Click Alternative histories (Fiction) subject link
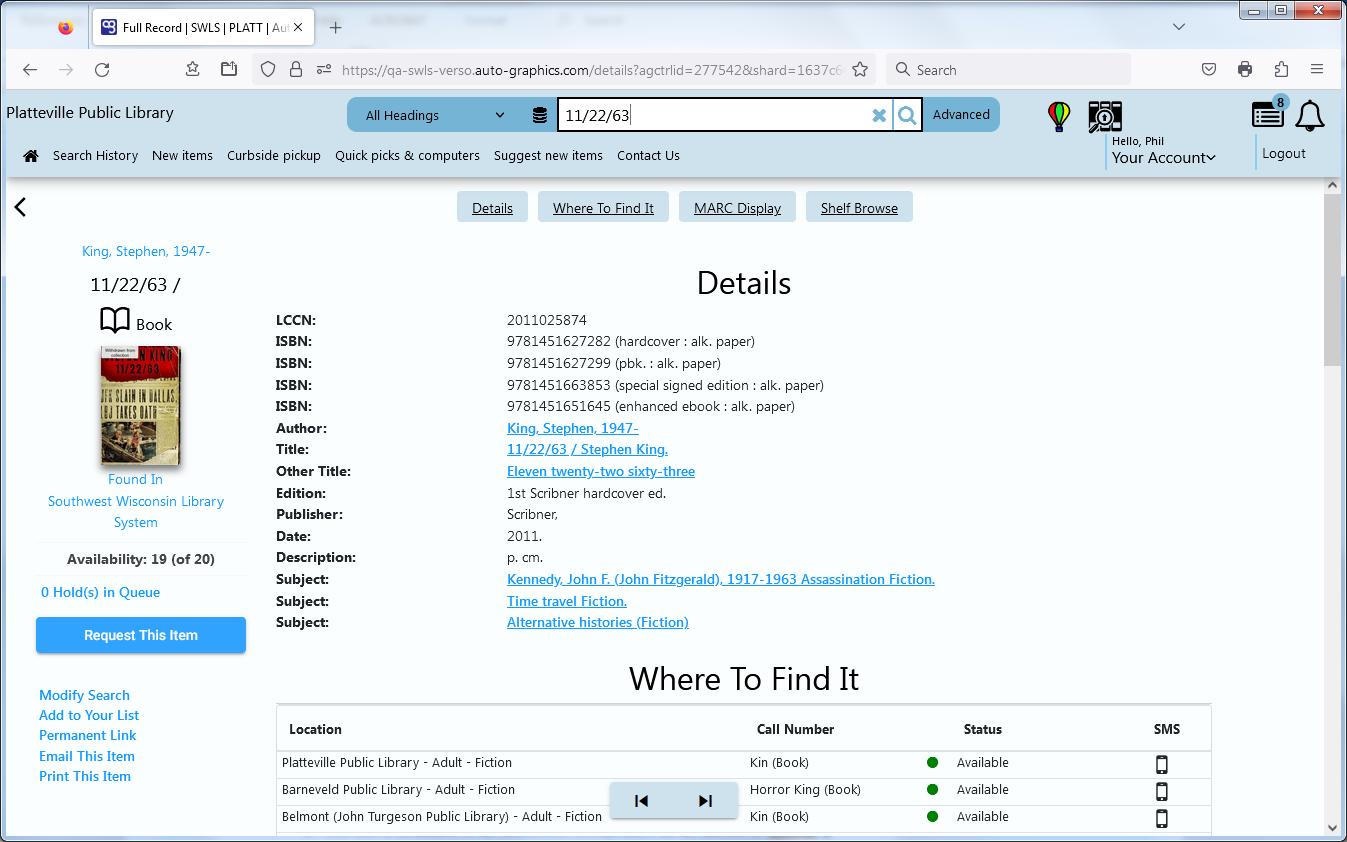 coord(598,622)
